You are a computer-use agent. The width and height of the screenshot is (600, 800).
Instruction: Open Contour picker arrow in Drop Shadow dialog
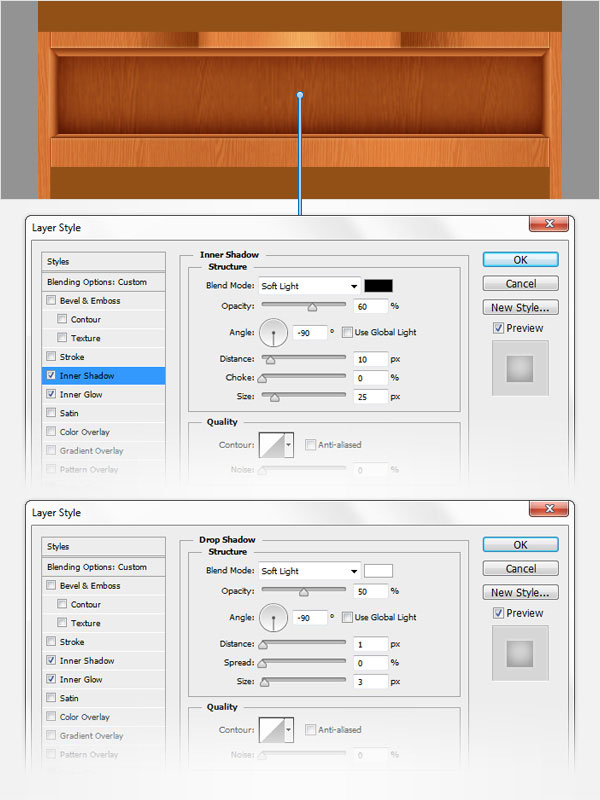click(289, 730)
